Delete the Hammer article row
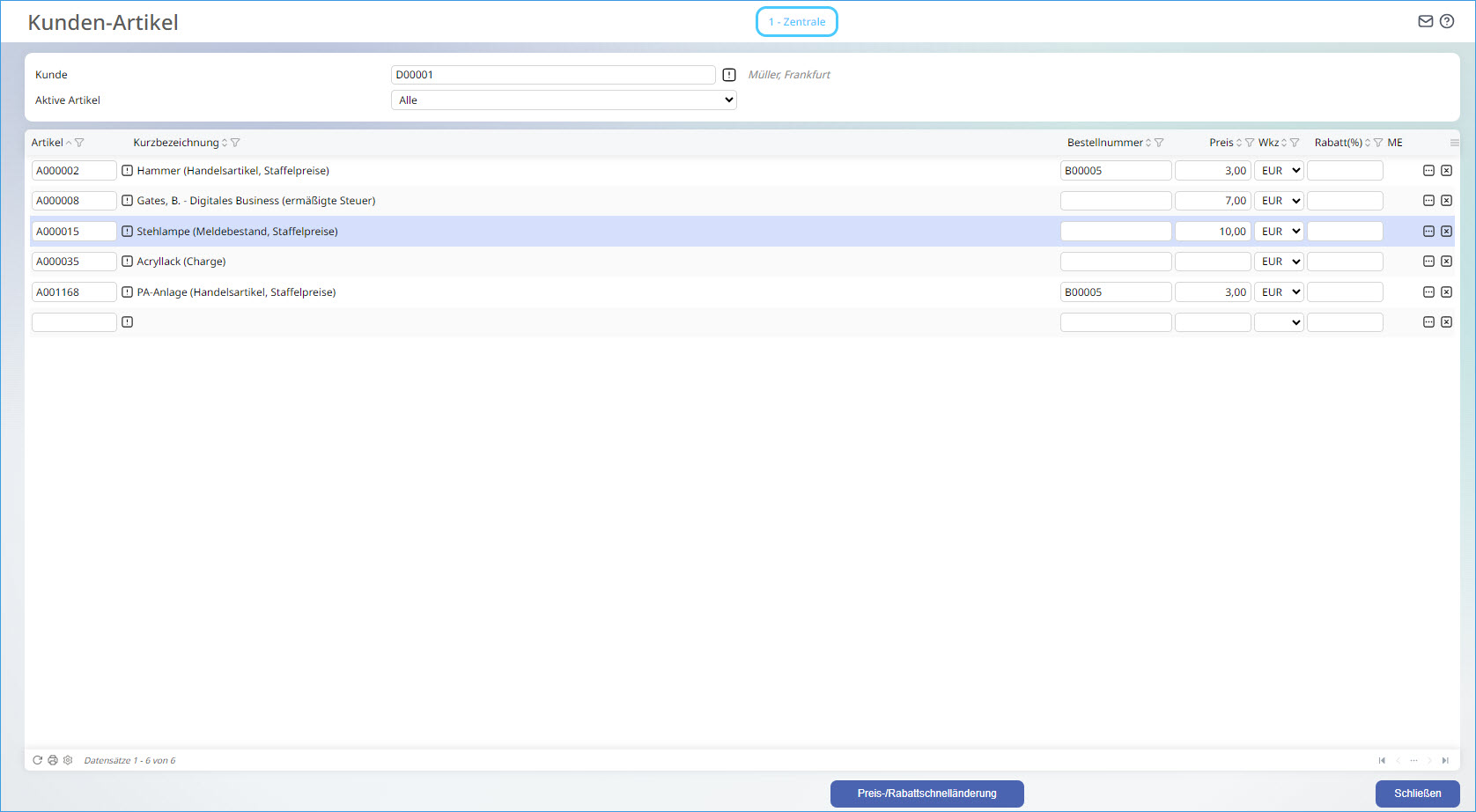The height and width of the screenshot is (812, 1476). click(x=1446, y=171)
